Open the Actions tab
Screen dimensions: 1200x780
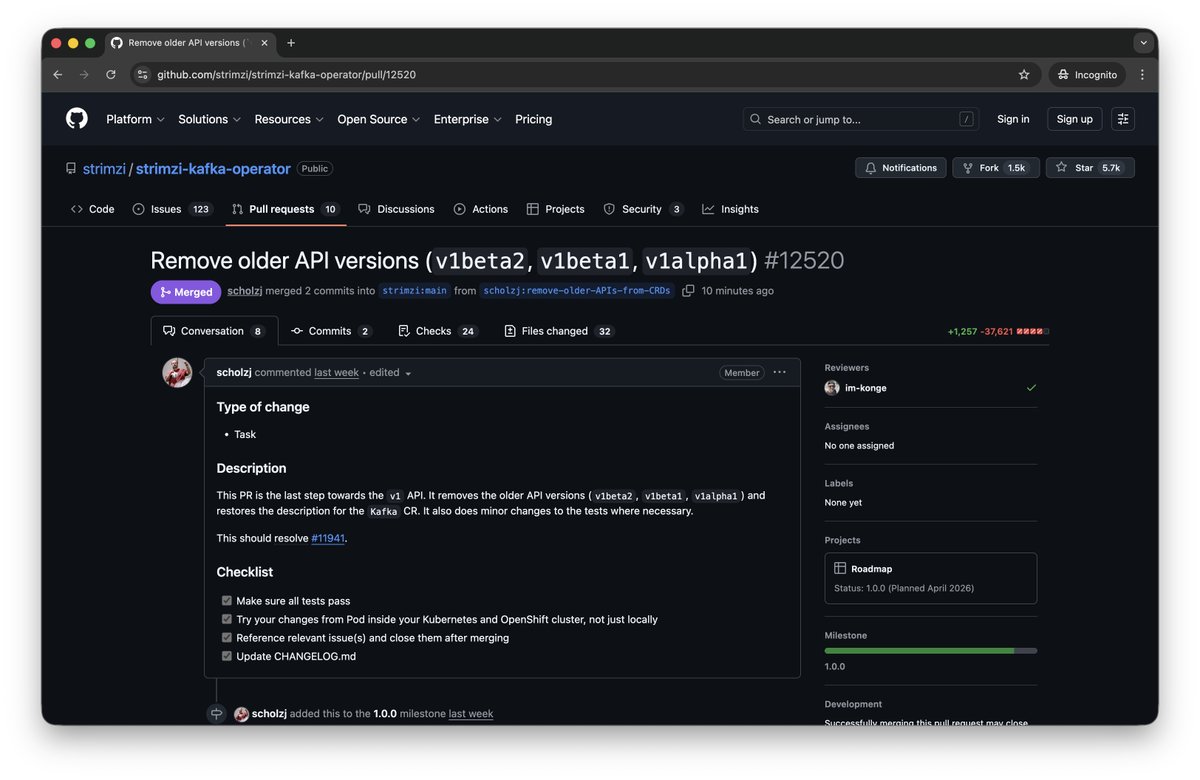(481, 209)
